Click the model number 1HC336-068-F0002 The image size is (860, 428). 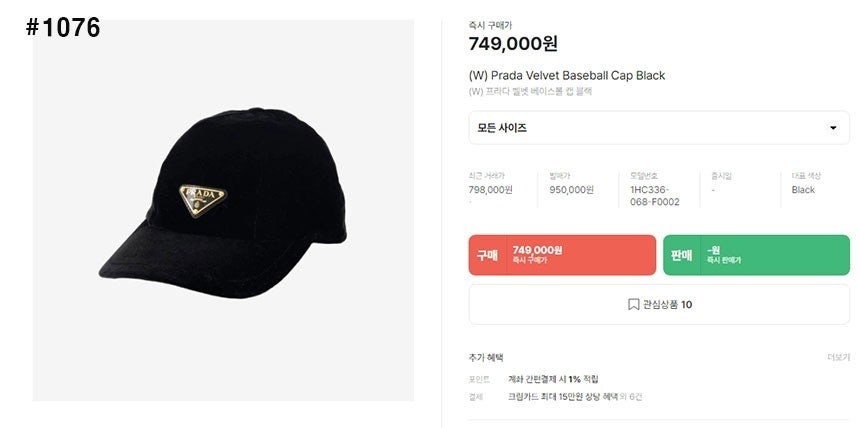point(655,195)
